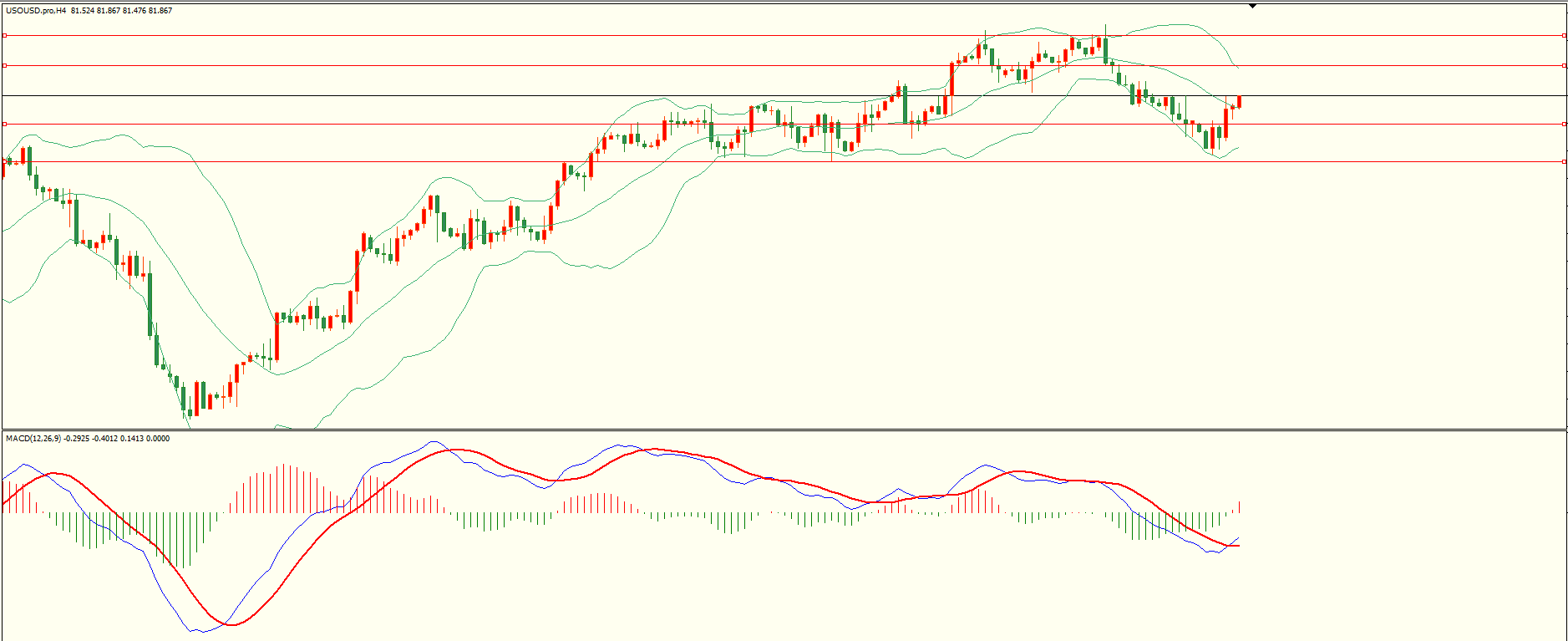This screenshot has height=641, width=1568.
Task: Click the divider between chart and MACD panel
Action: (784, 430)
